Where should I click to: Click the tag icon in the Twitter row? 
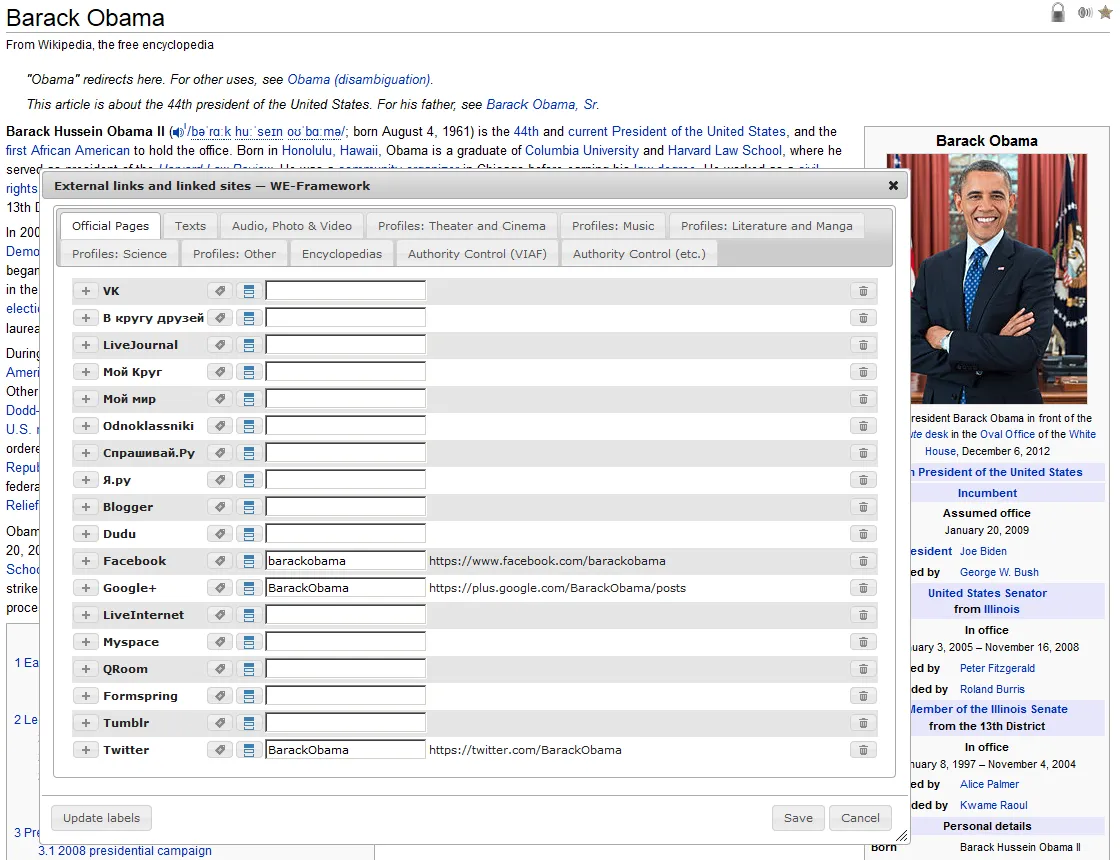(220, 750)
